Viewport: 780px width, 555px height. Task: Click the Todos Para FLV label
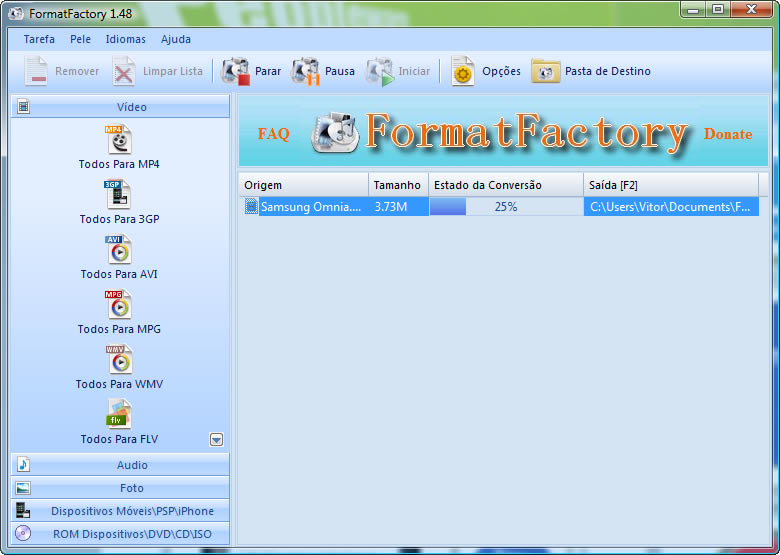click(119, 439)
